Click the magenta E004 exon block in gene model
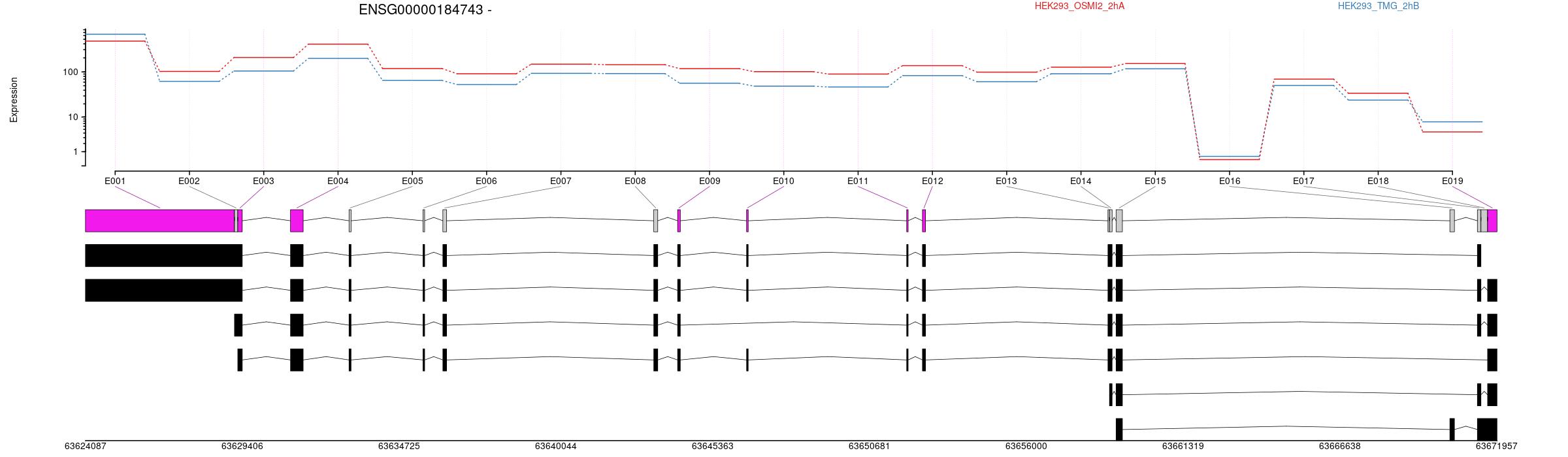Viewport: 1568px width, 457px height. 297,221
